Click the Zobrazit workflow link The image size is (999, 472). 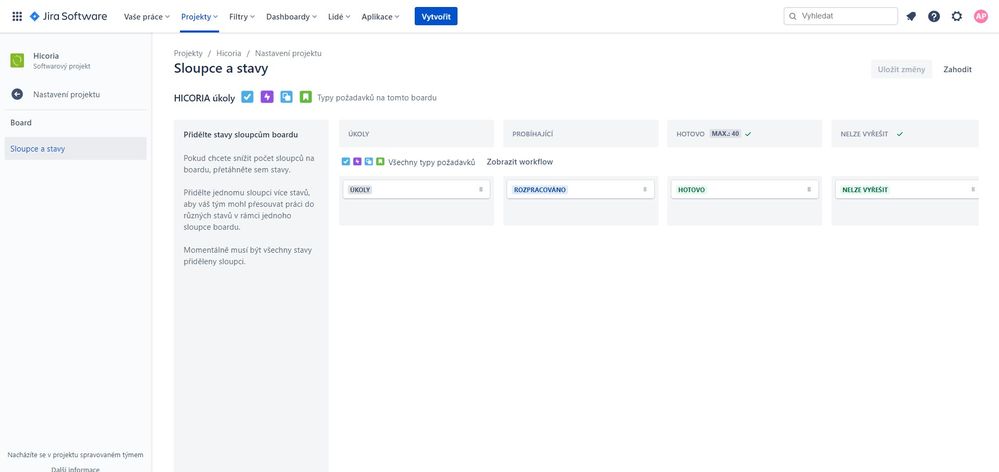[x=520, y=162]
